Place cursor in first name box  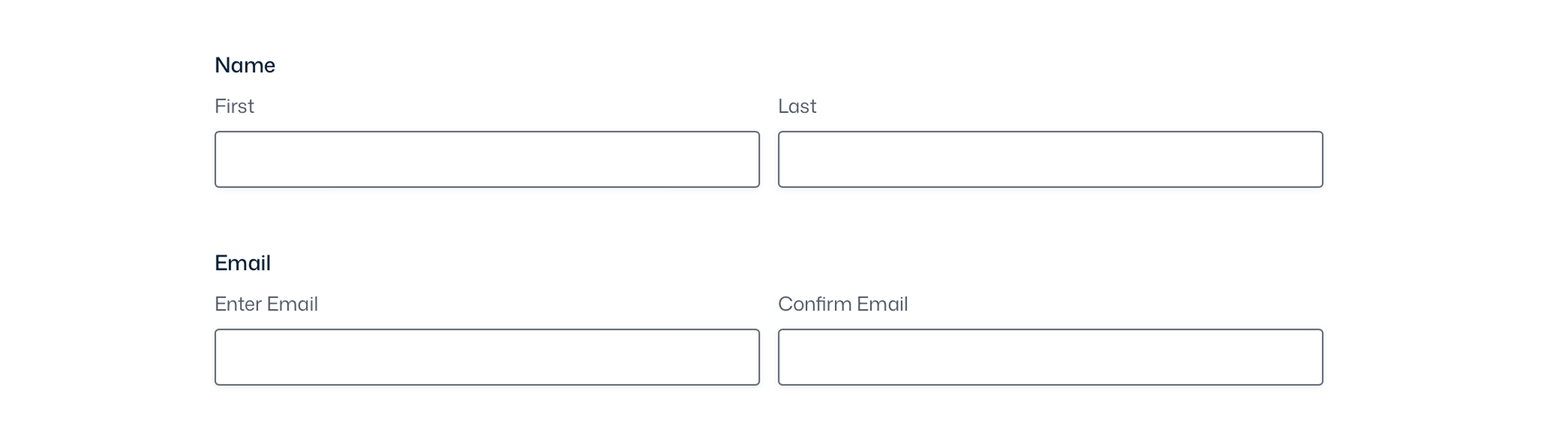tap(487, 159)
